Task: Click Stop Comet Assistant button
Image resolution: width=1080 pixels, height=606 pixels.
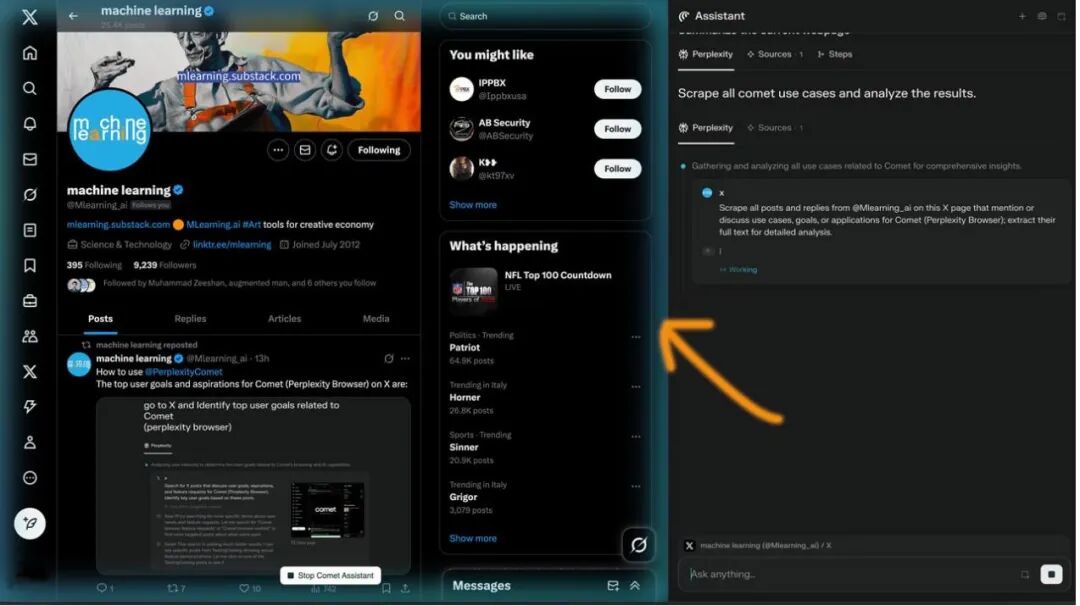Action: coord(331,576)
